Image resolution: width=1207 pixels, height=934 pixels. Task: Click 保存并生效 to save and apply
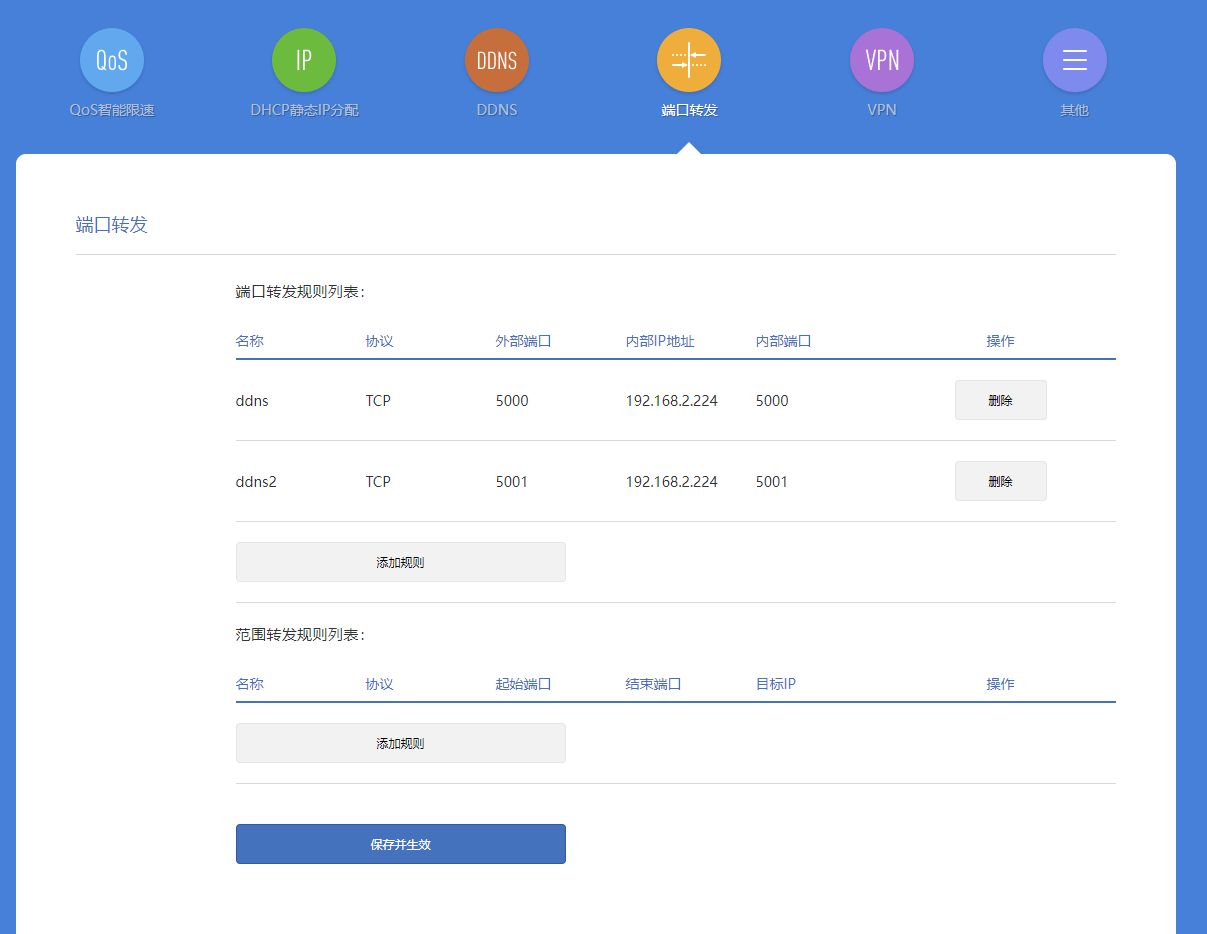click(400, 844)
